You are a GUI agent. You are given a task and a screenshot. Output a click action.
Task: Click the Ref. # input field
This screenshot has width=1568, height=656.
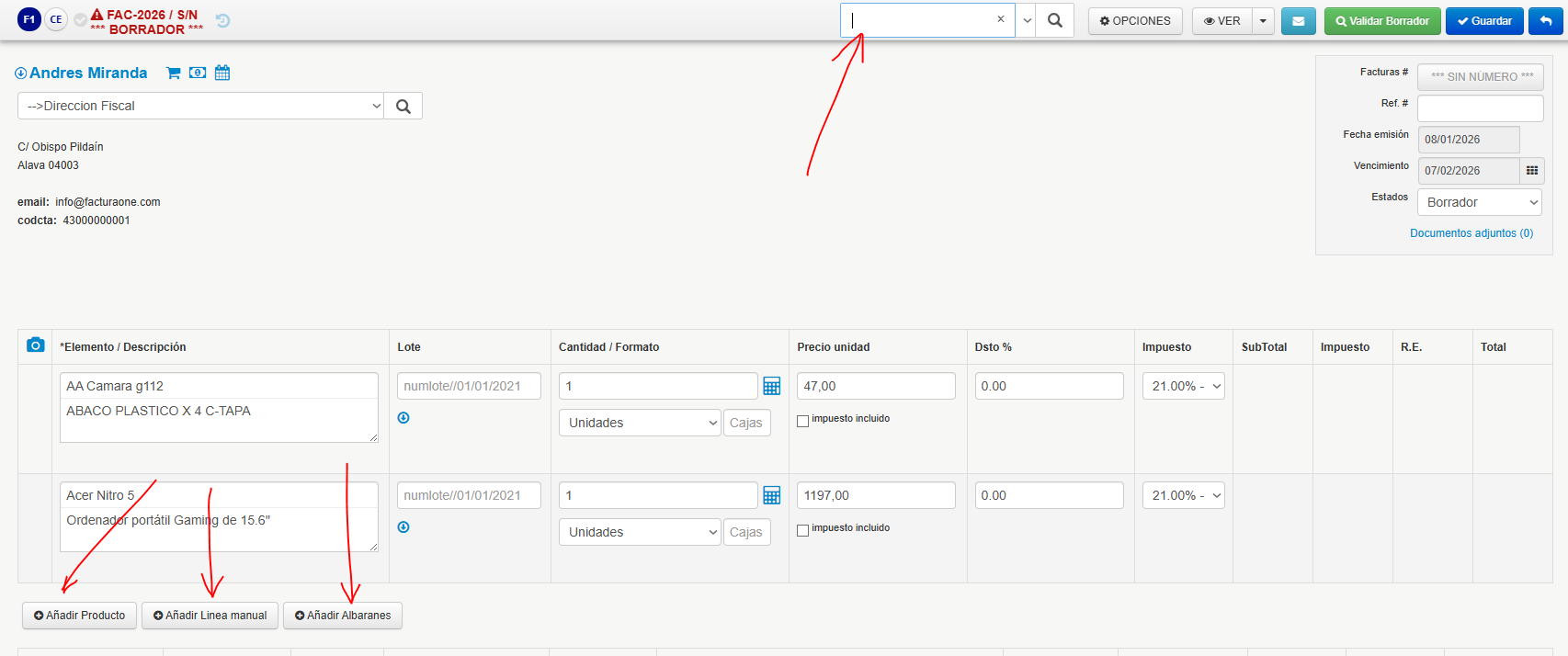tap(1480, 108)
